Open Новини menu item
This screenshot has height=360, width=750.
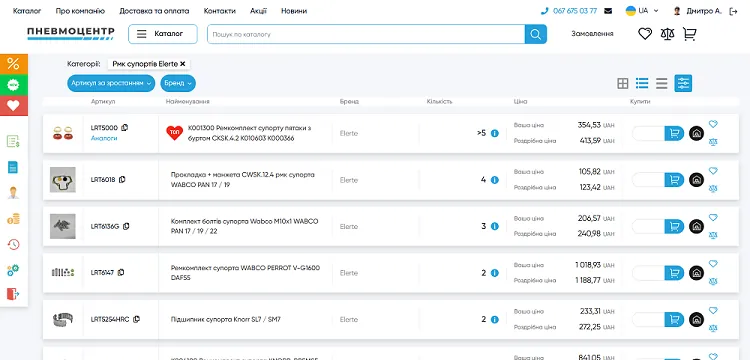[x=294, y=11]
